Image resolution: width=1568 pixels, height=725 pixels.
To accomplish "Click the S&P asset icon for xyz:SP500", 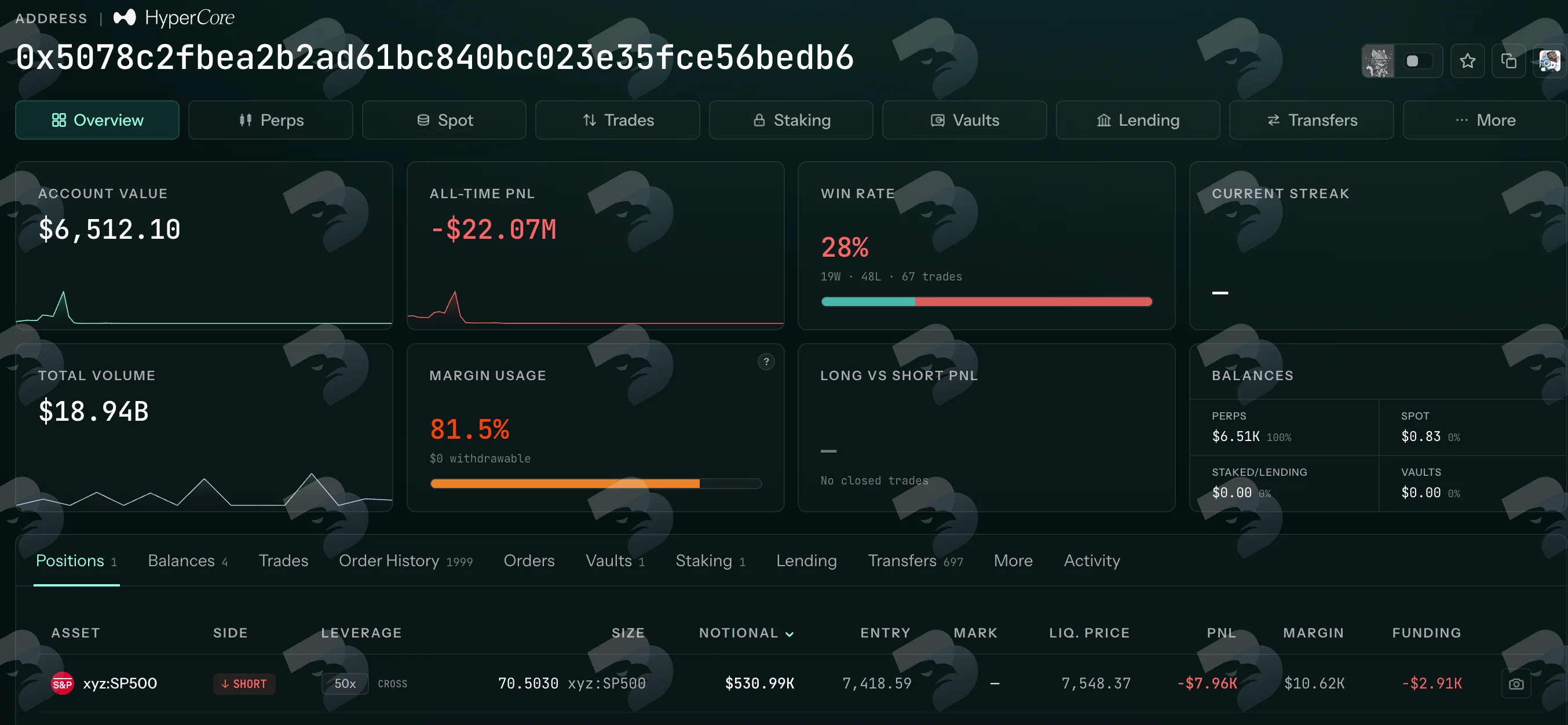I will (62, 684).
